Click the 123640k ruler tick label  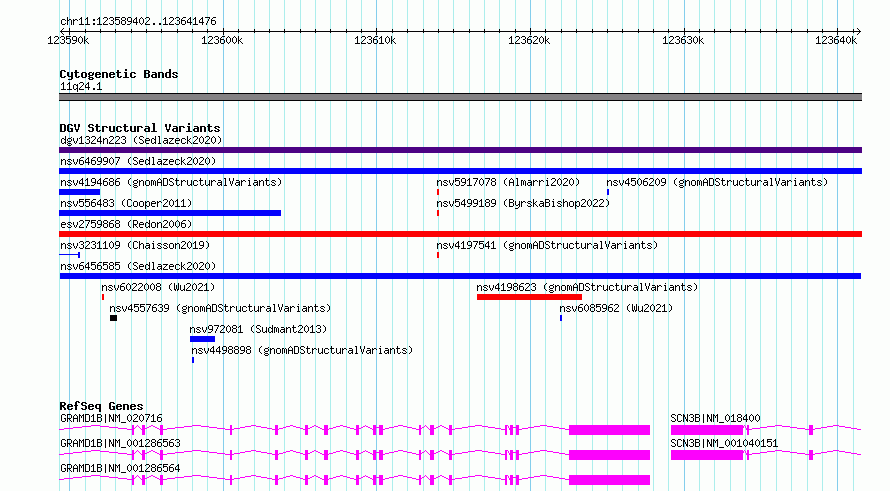pyautogui.click(x=836, y=40)
